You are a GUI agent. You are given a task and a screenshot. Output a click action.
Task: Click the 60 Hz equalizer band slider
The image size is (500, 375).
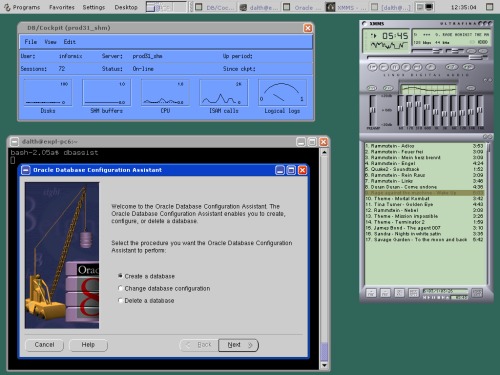(x=400, y=111)
